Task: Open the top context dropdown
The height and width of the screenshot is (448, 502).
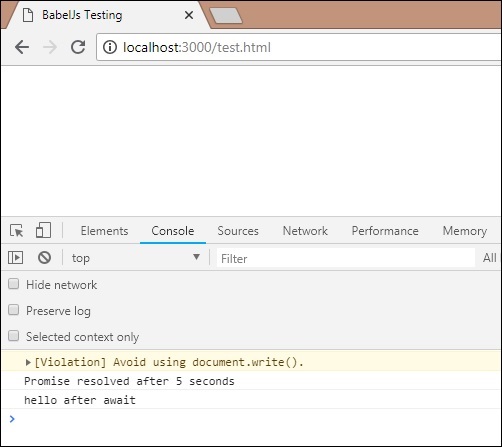Action: coord(136,258)
